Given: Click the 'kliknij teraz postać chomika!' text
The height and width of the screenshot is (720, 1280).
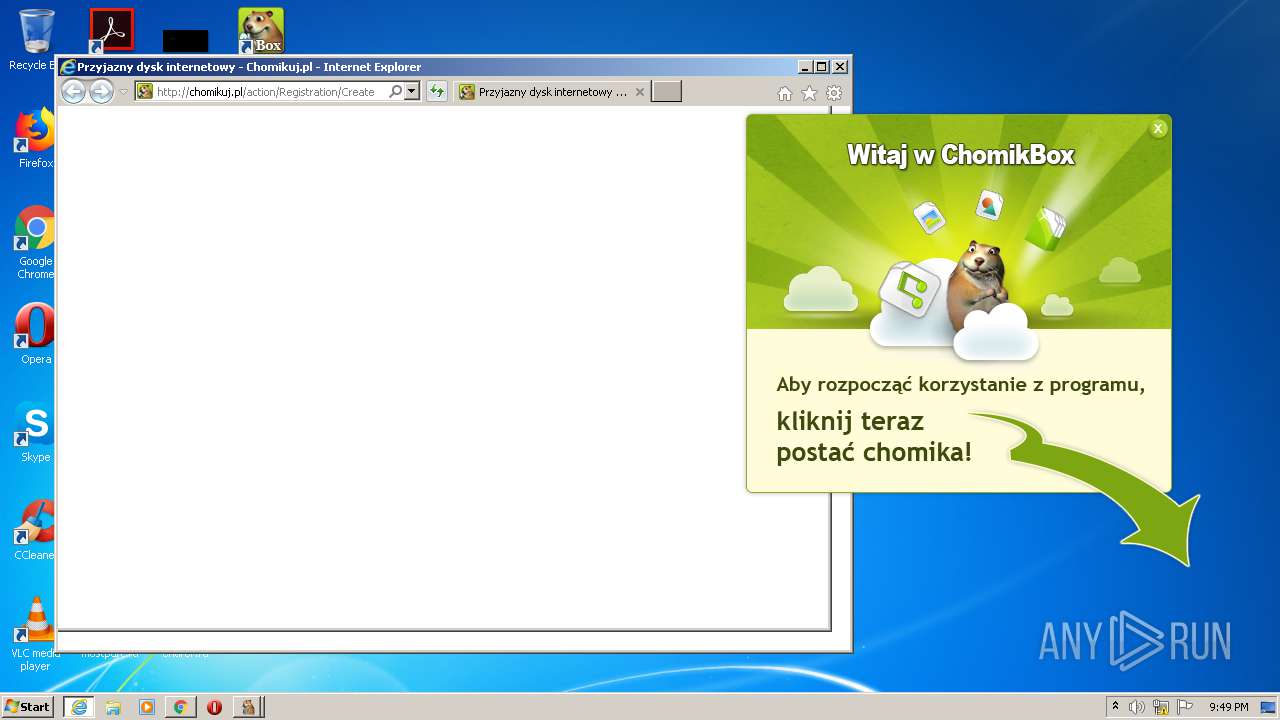Looking at the screenshot, I should pyautogui.click(x=874, y=437).
